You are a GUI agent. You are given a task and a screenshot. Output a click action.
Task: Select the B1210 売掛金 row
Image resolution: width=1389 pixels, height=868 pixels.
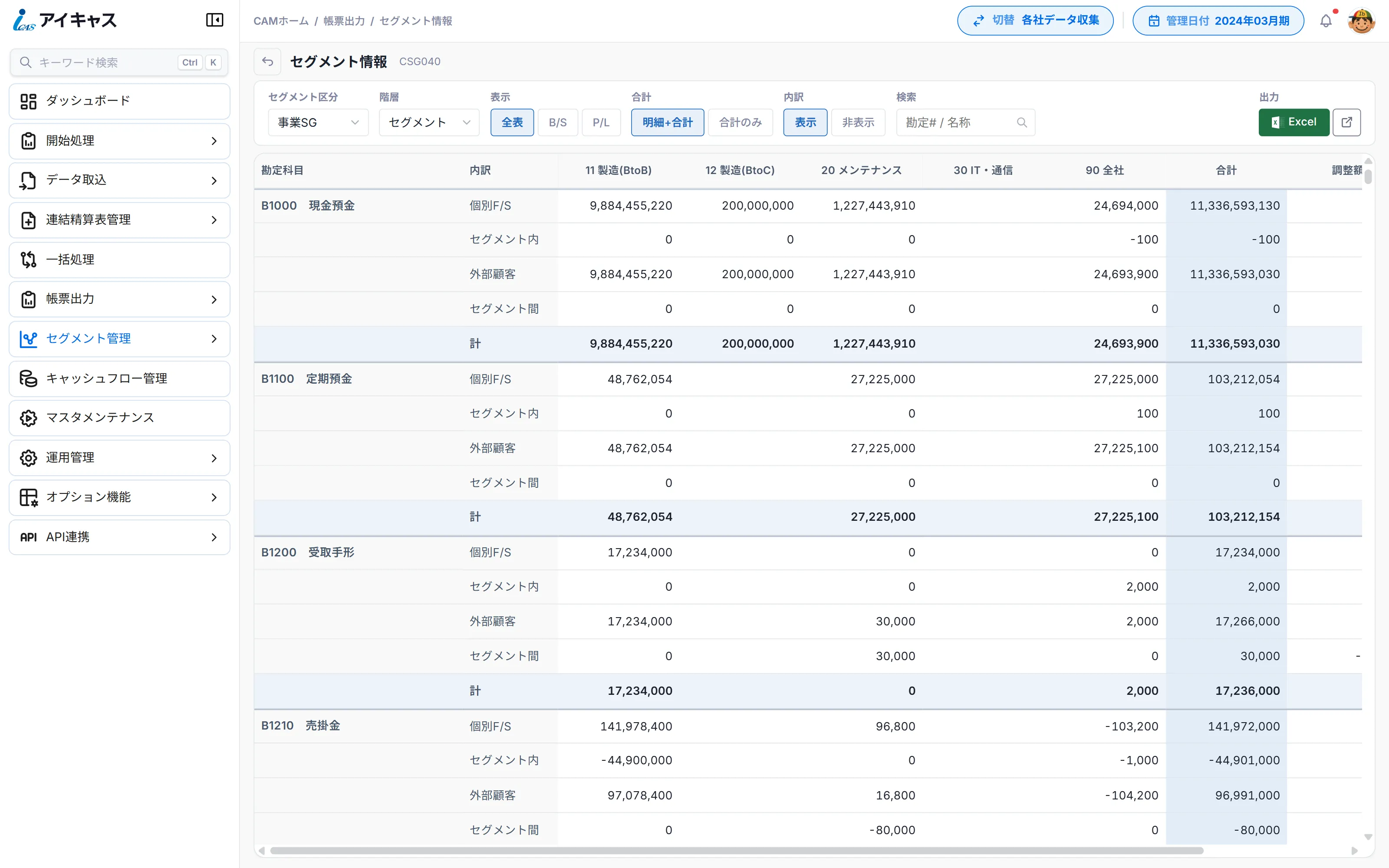(807, 726)
